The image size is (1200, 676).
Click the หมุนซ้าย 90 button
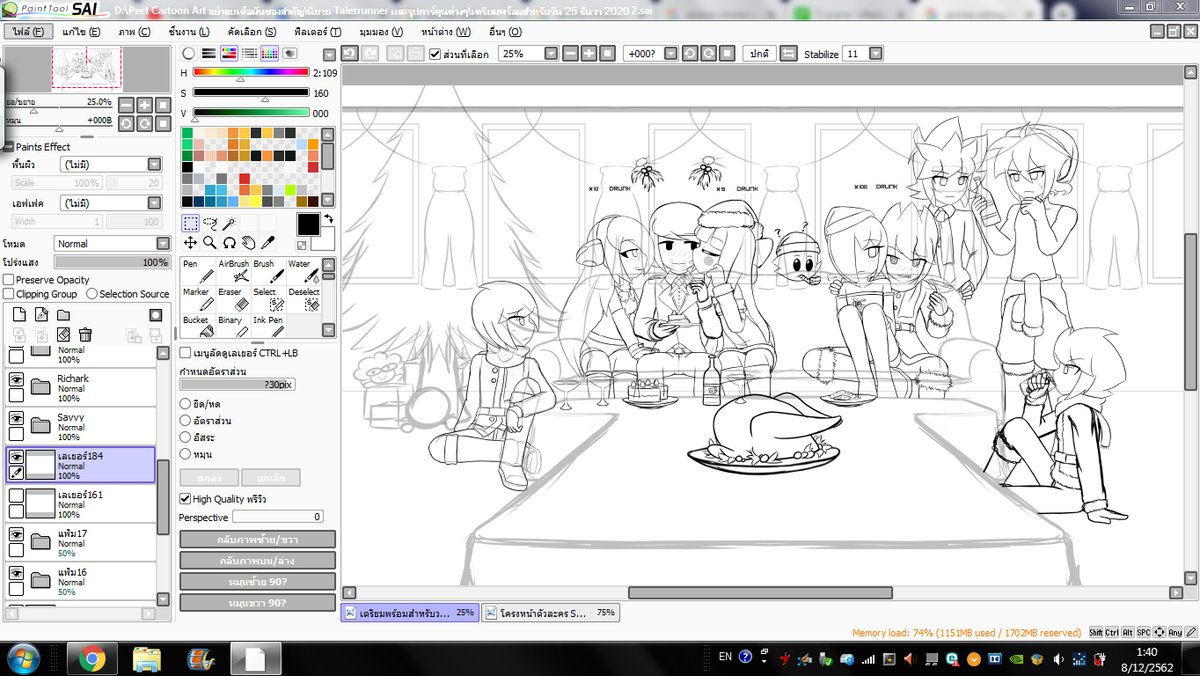click(258, 582)
